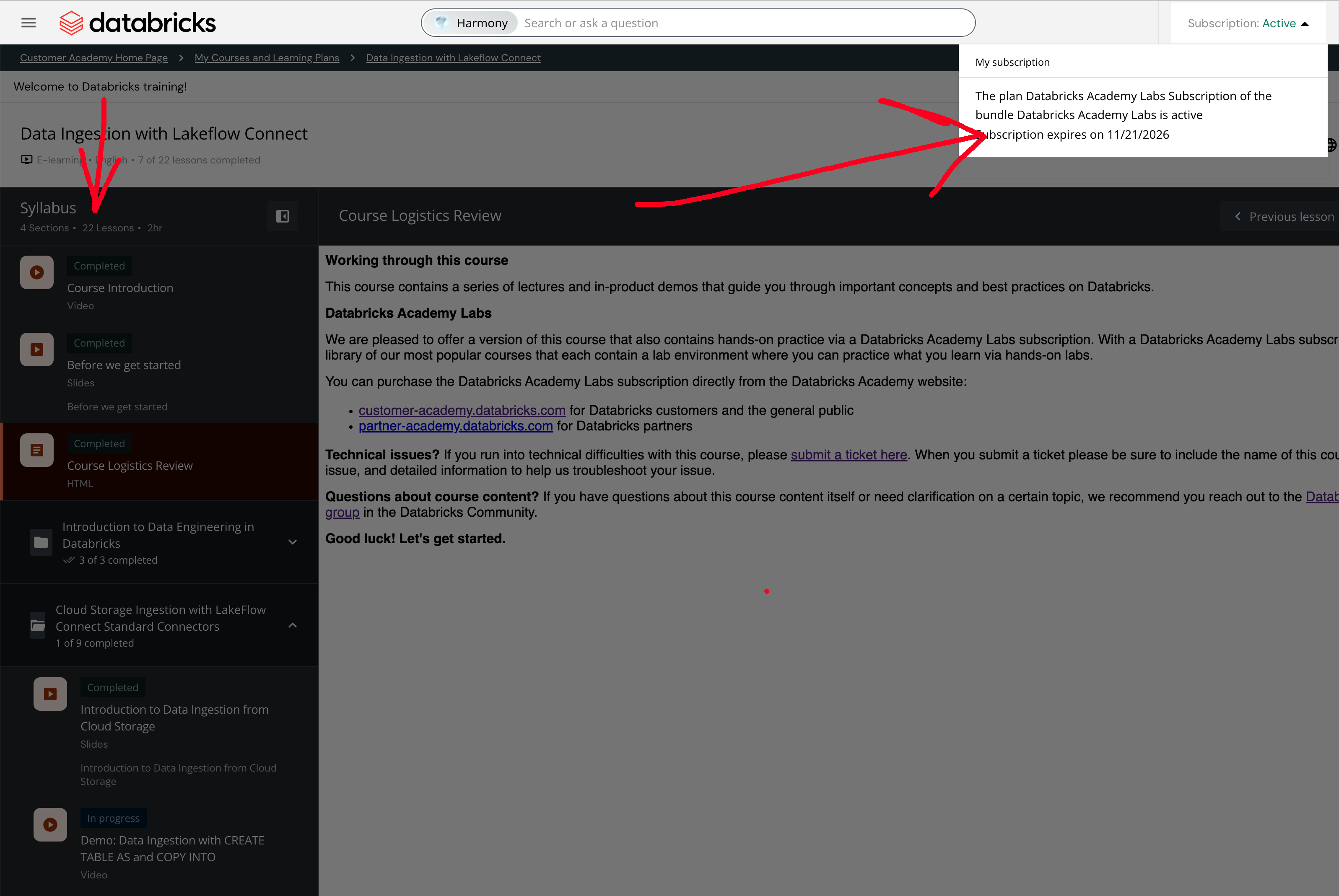Collapse Cloud Storage Ingestion section chevron
Screen dimensions: 1339x896
coord(293,626)
